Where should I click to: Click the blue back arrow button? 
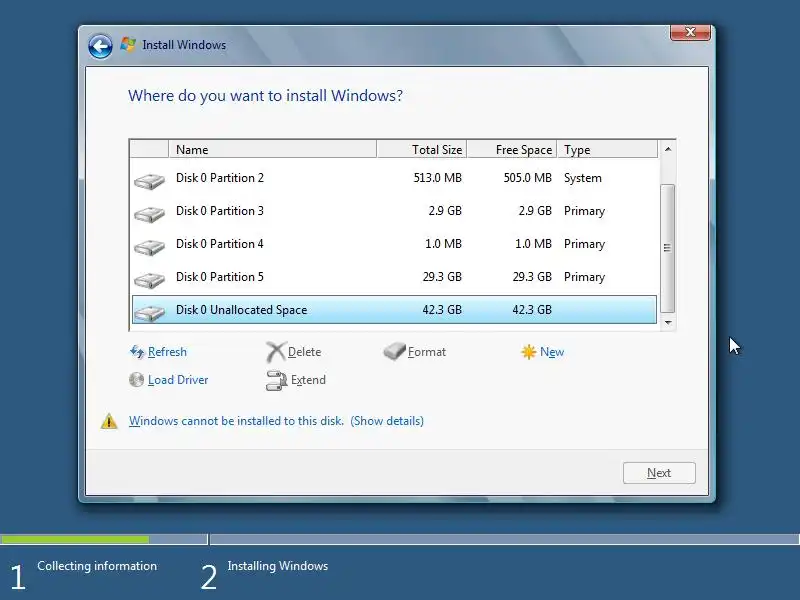[x=100, y=47]
